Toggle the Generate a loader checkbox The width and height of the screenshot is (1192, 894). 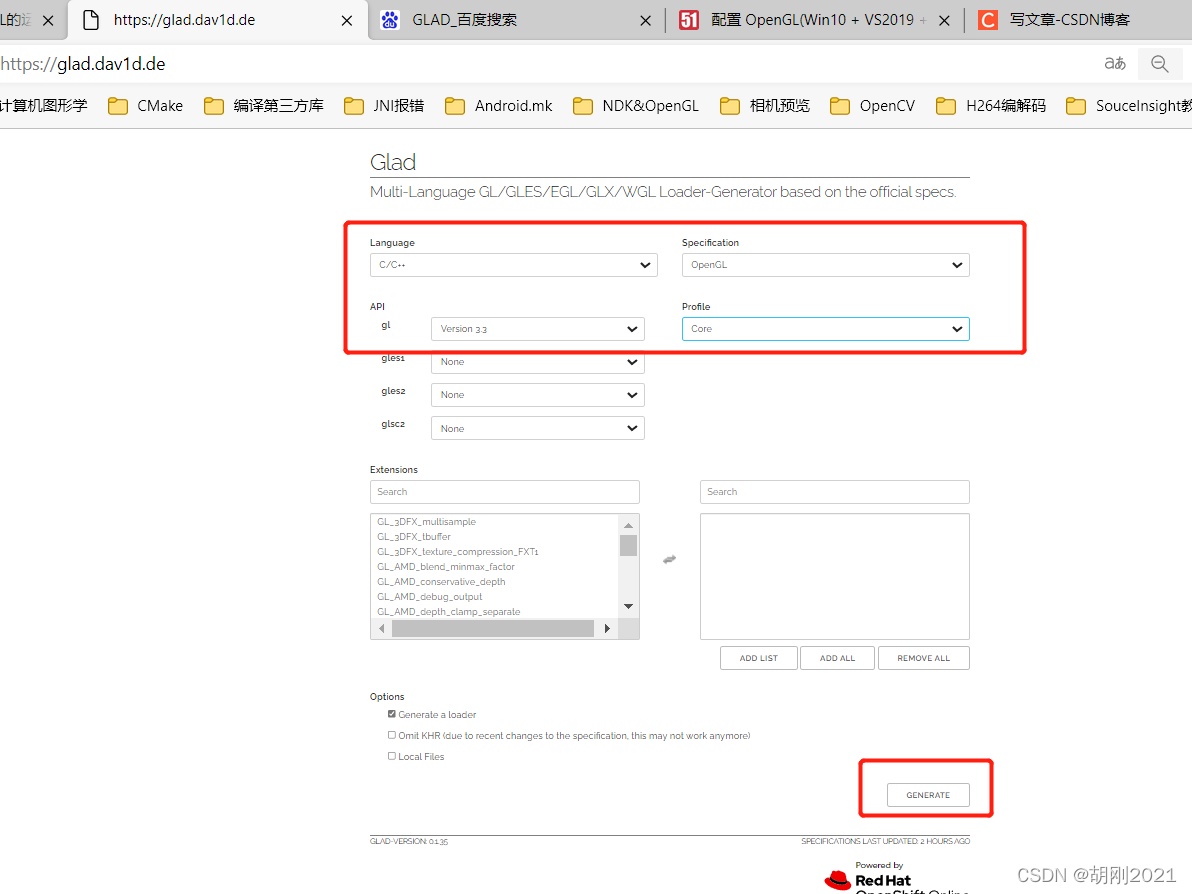pyautogui.click(x=392, y=714)
